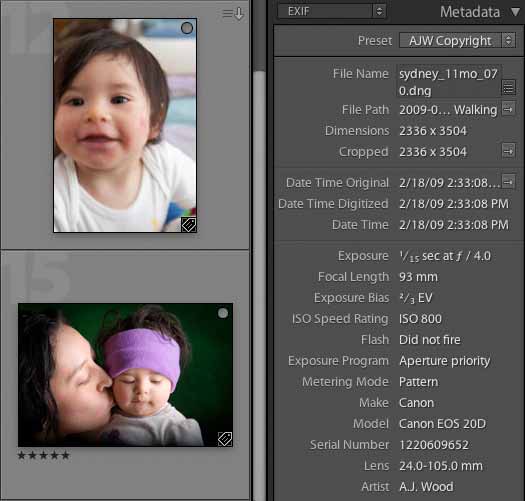Click the Date Time value 2/18/09 2:33:08 PM

click(x=454, y=225)
